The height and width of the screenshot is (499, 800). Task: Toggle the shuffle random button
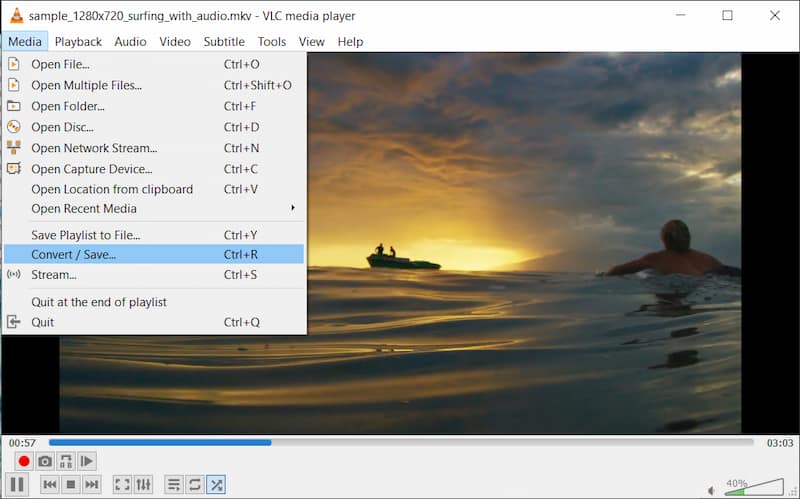coord(216,484)
